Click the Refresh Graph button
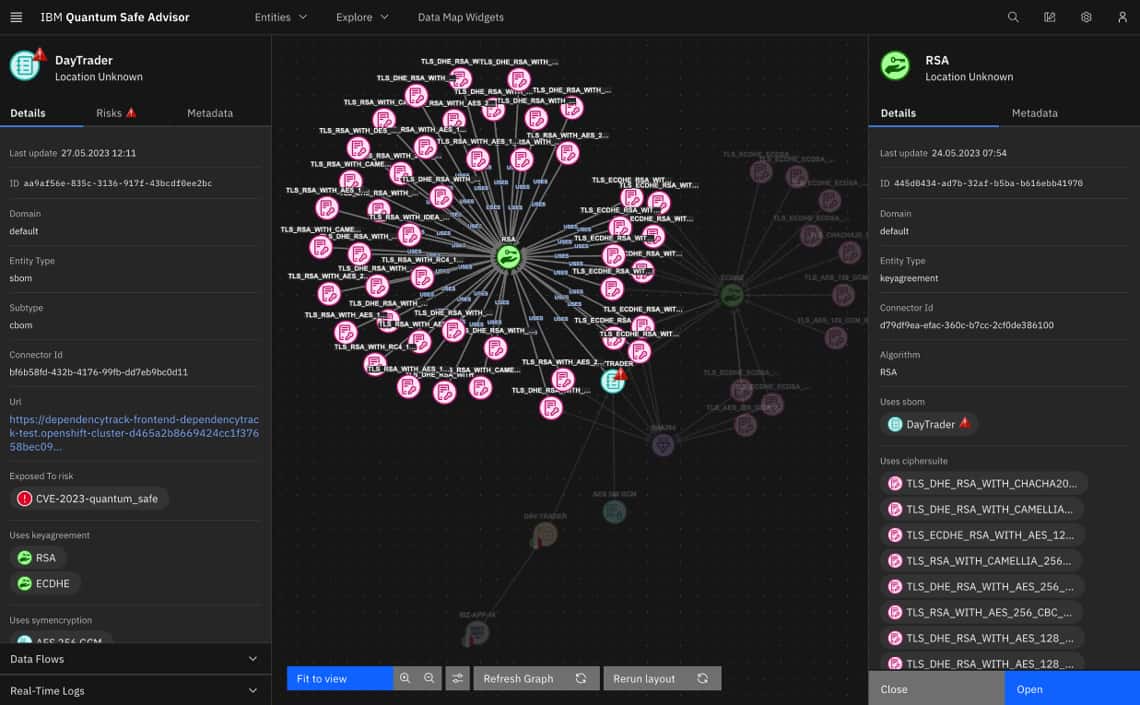This screenshot has height=705, width=1140. (x=537, y=678)
